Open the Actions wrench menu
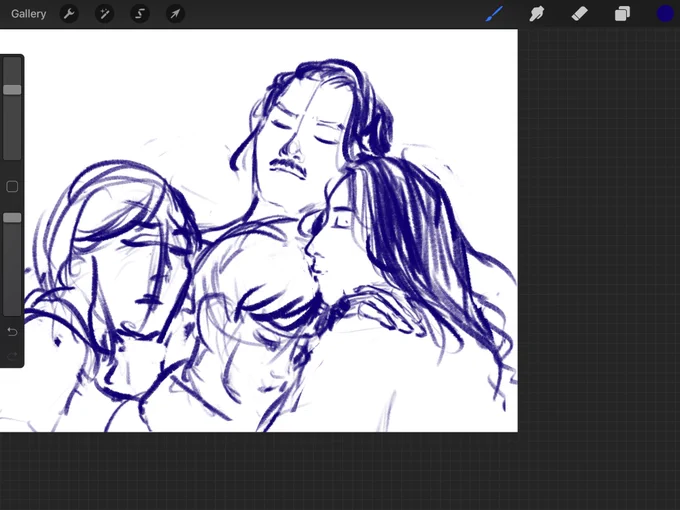The width and height of the screenshot is (680, 510). 69,14
